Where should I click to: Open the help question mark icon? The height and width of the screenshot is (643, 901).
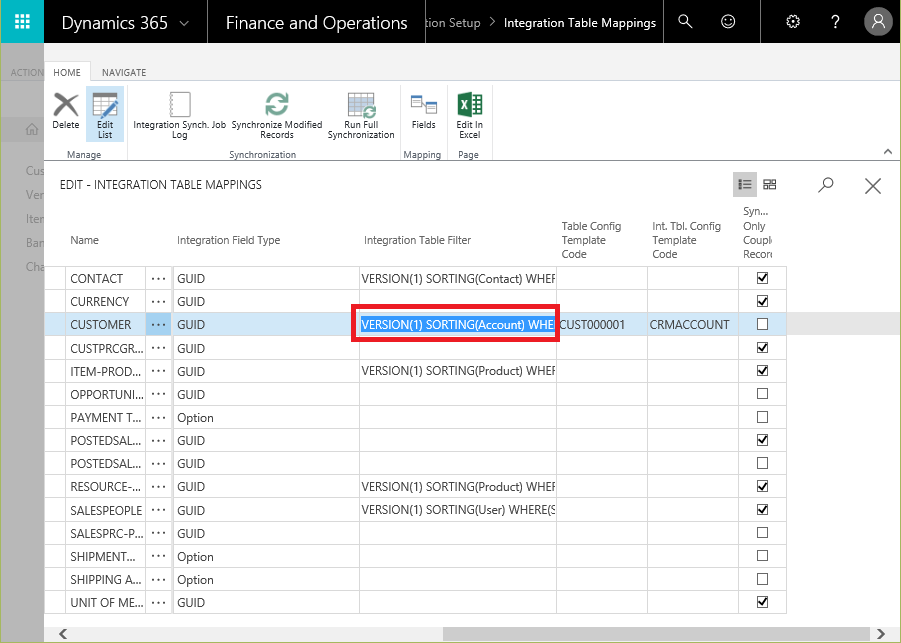pyautogui.click(x=835, y=22)
